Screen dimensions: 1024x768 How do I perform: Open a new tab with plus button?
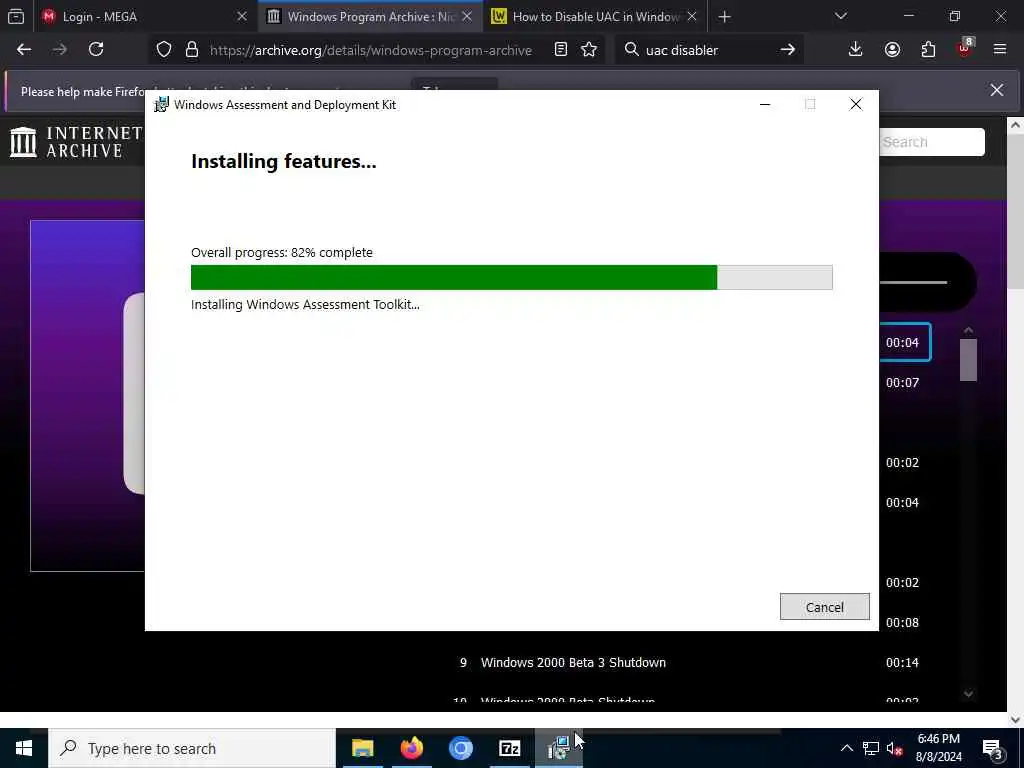click(x=724, y=17)
